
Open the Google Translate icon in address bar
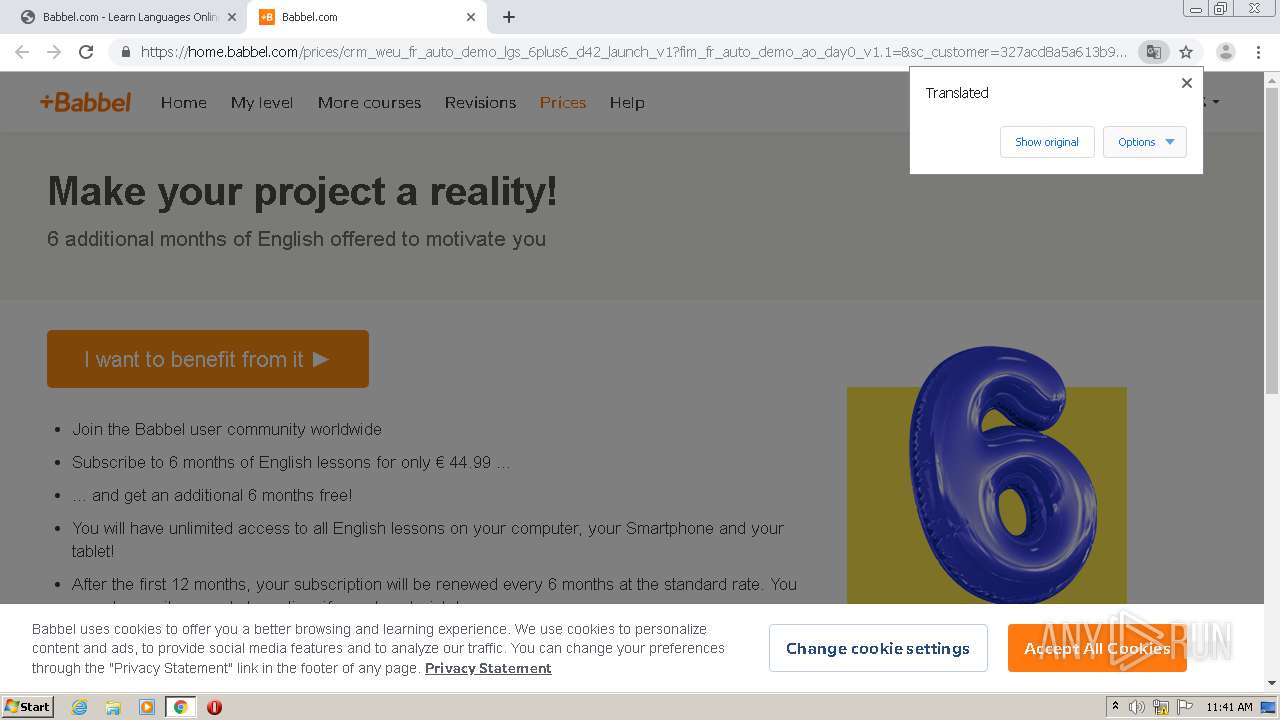(1153, 52)
